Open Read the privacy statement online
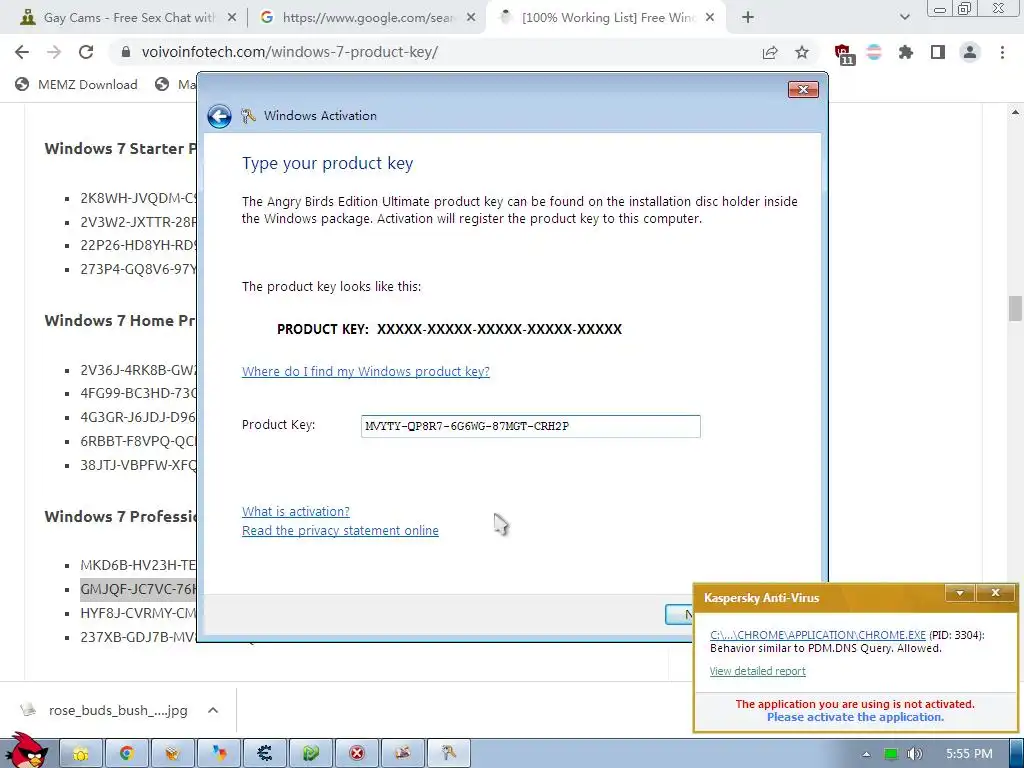Image resolution: width=1024 pixels, height=768 pixels. click(x=340, y=530)
